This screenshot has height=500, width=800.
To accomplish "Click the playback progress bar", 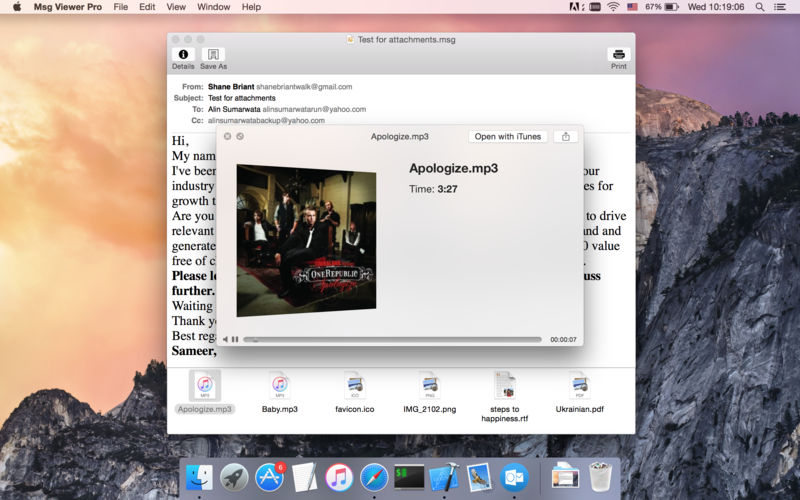I will click(392, 339).
